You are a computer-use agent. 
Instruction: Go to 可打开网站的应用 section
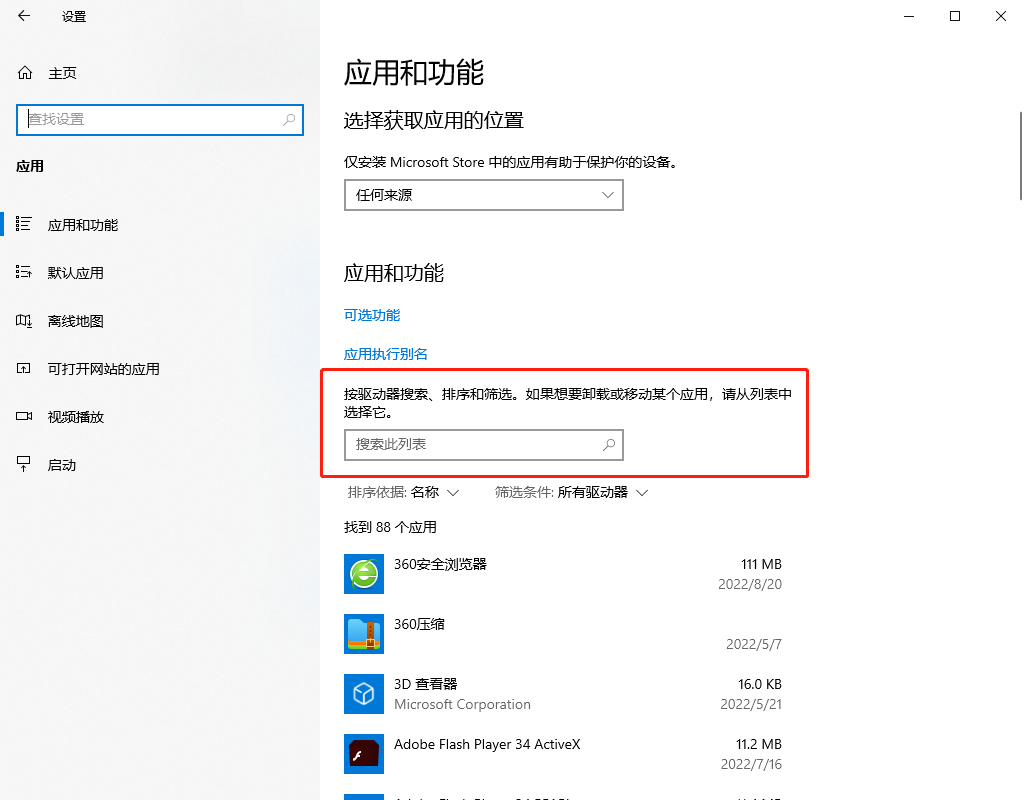103,369
